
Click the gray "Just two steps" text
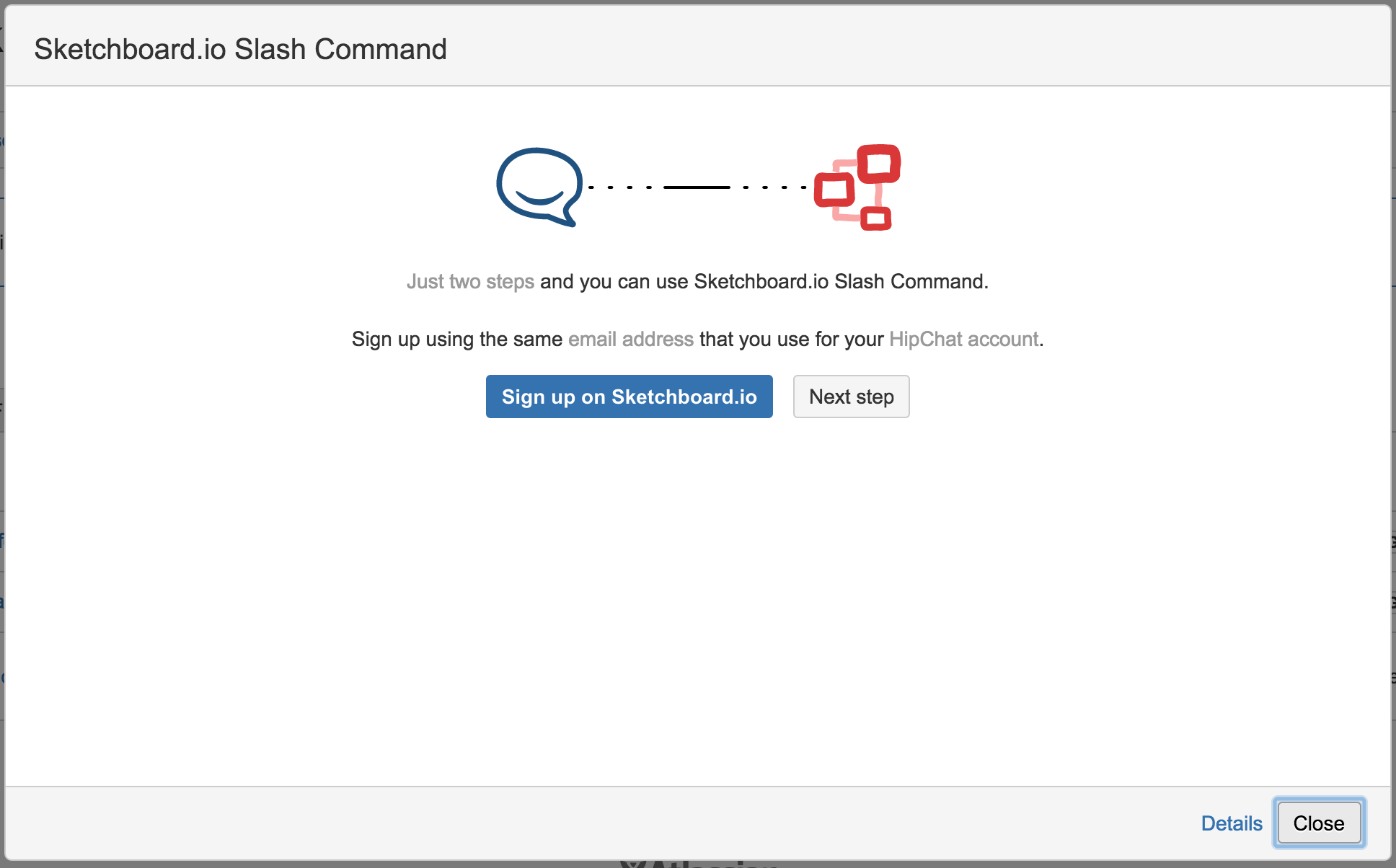tap(470, 281)
